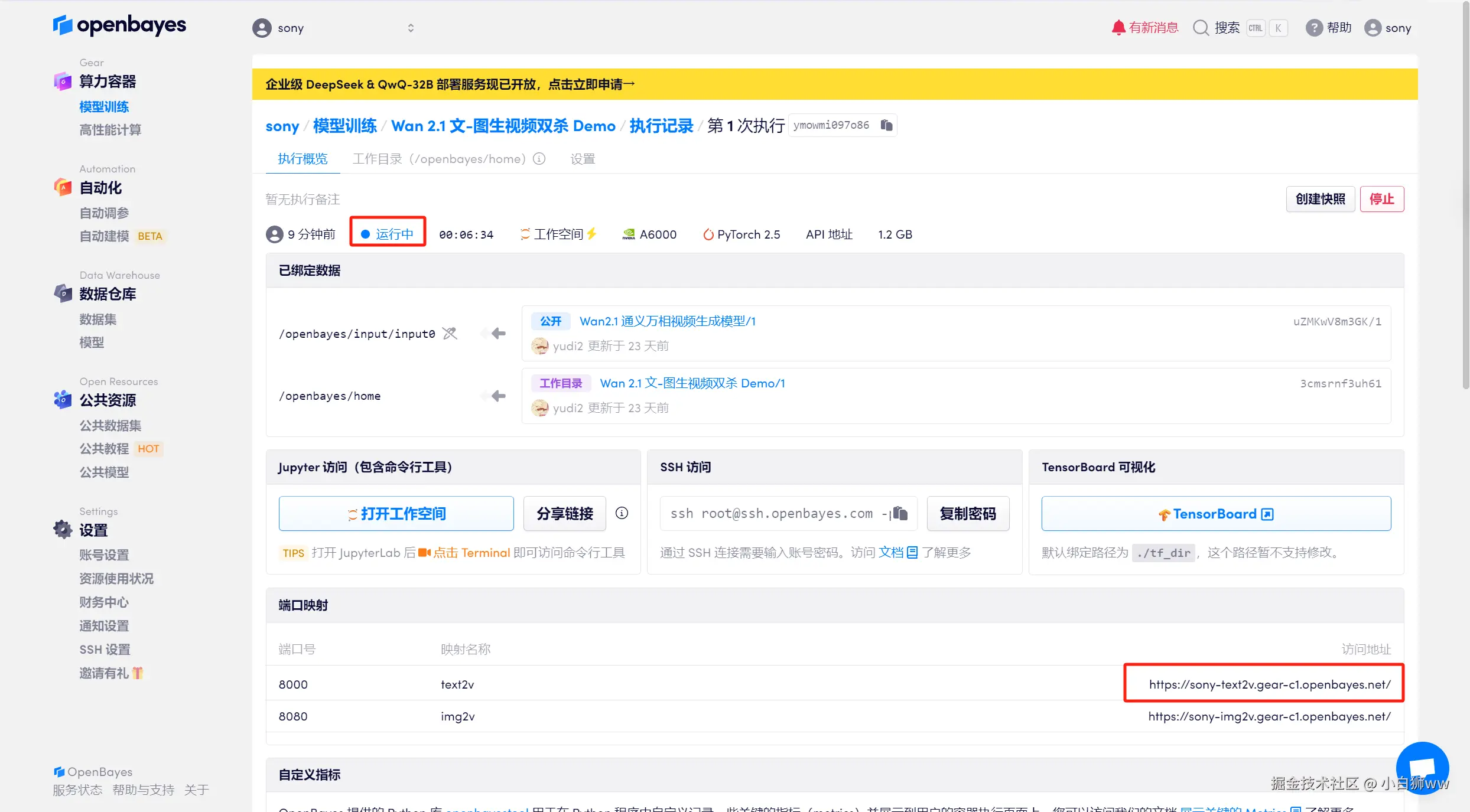Click the unbind icon next to /openbayes/input/input0
Image resolution: width=1470 pixels, height=812 pixels.
450,334
